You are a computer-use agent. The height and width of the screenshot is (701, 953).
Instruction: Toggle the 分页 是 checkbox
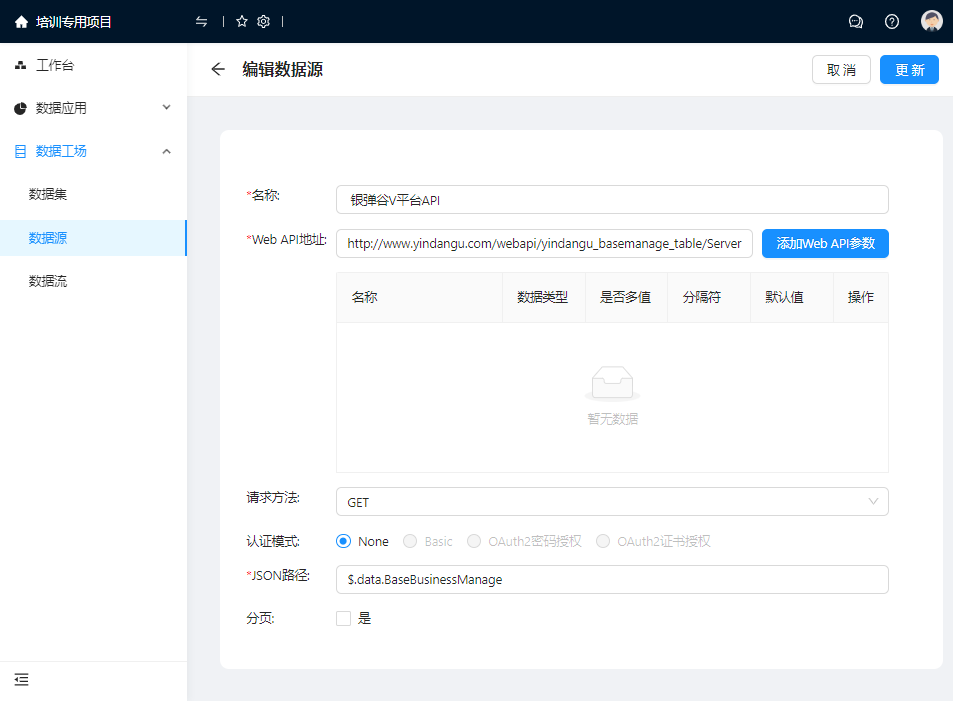pos(344,618)
